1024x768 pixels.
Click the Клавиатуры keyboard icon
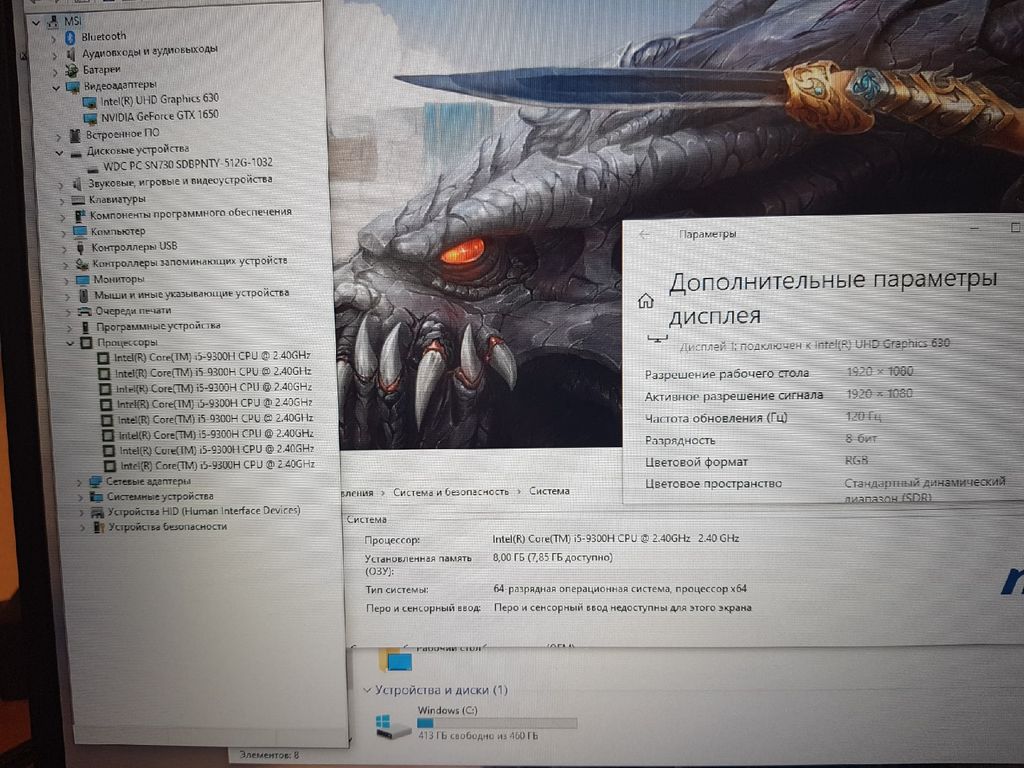click(x=78, y=200)
